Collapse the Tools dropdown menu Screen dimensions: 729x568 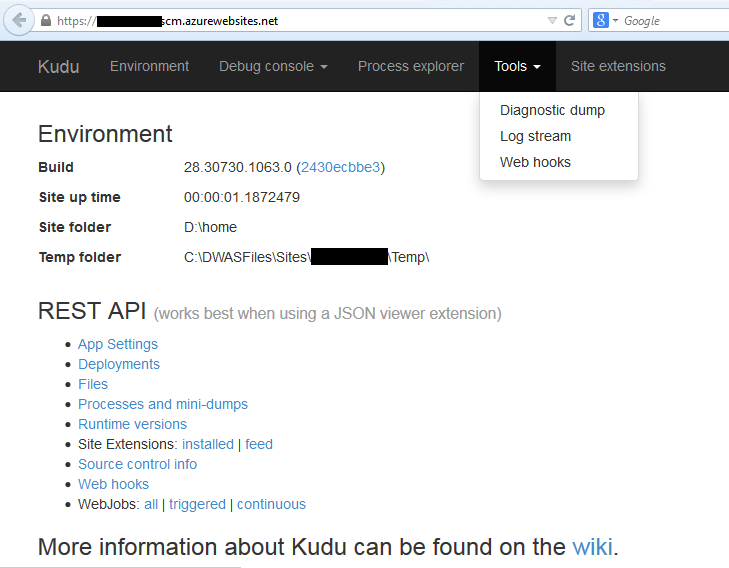(517, 66)
